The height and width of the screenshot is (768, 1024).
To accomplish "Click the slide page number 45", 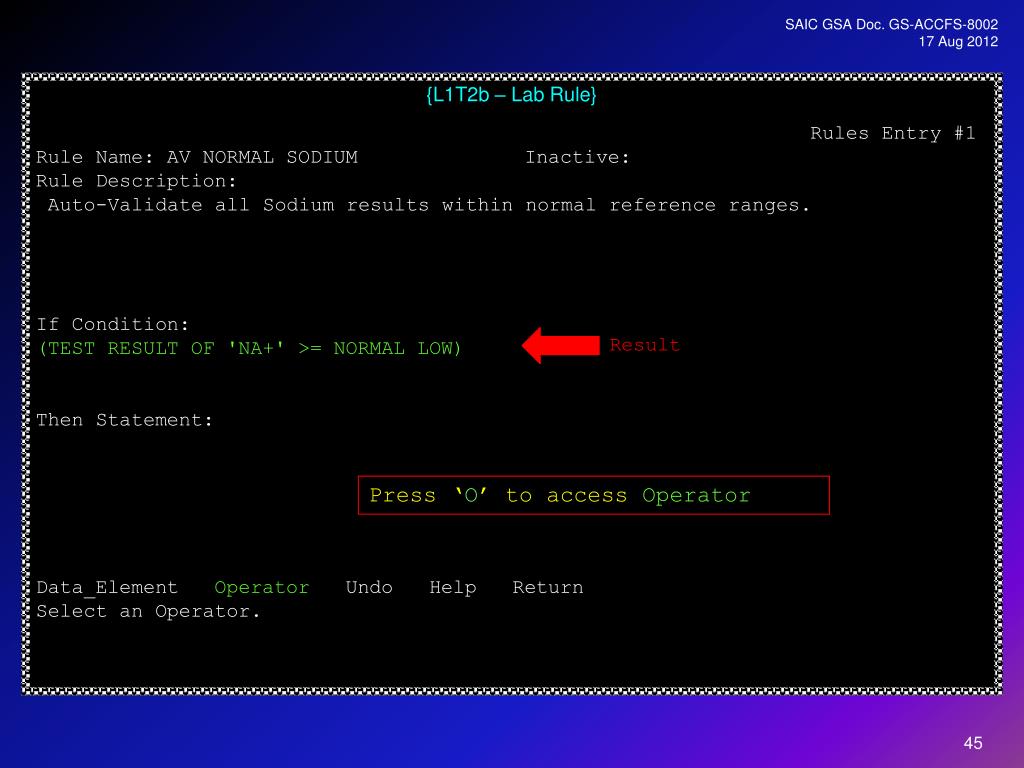I will coord(973,743).
